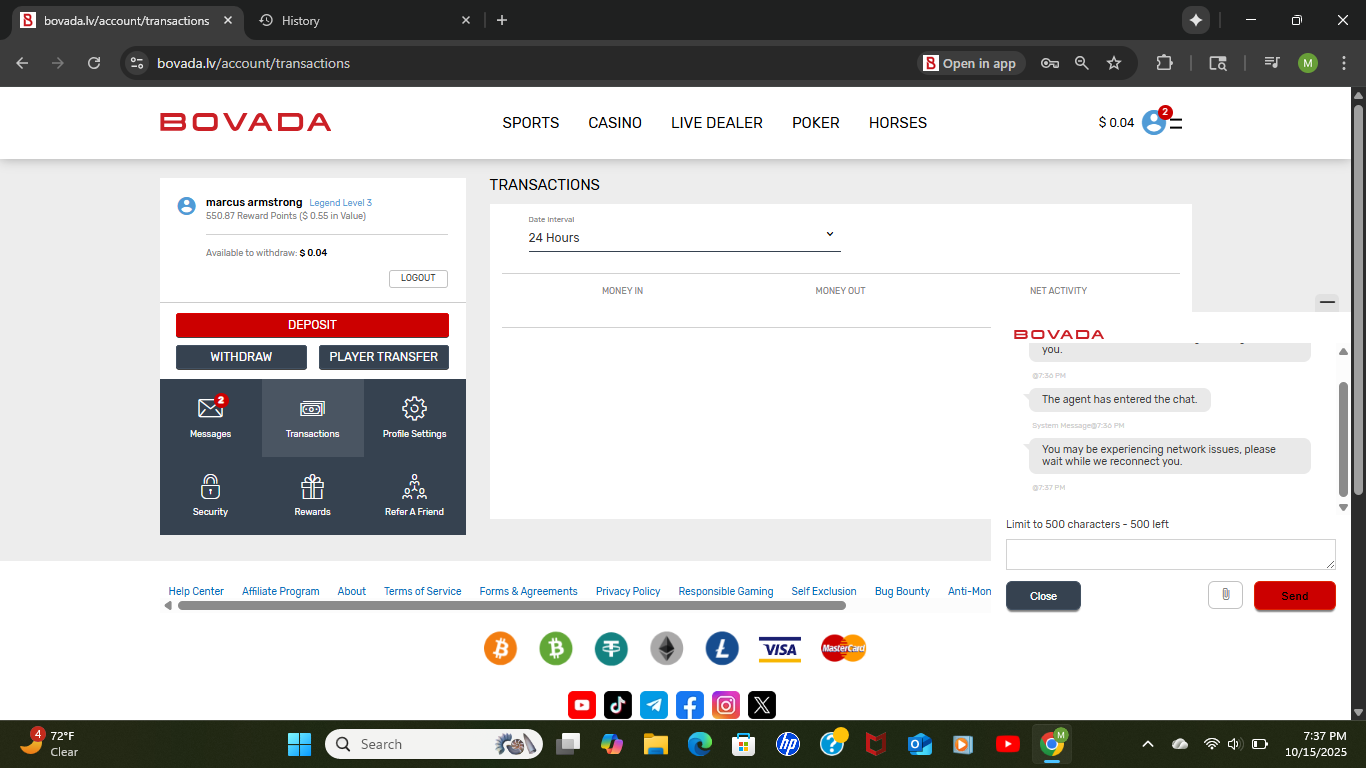Open the Messages inbox icon
The image size is (1366, 768).
(x=210, y=408)
